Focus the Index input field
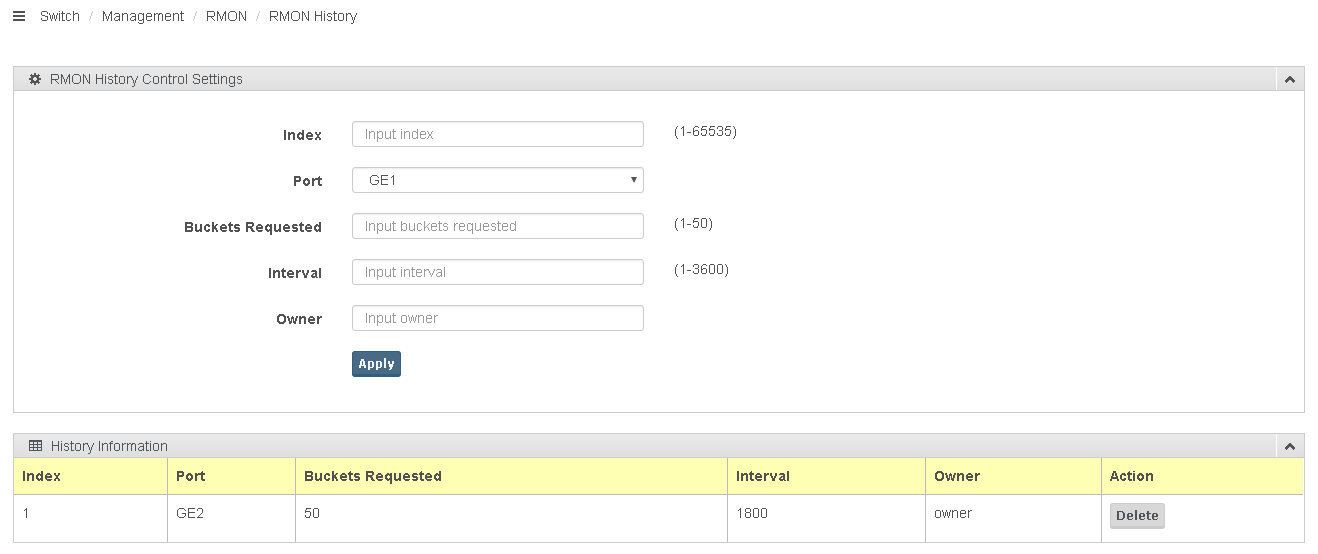 [x=498, y=134]
